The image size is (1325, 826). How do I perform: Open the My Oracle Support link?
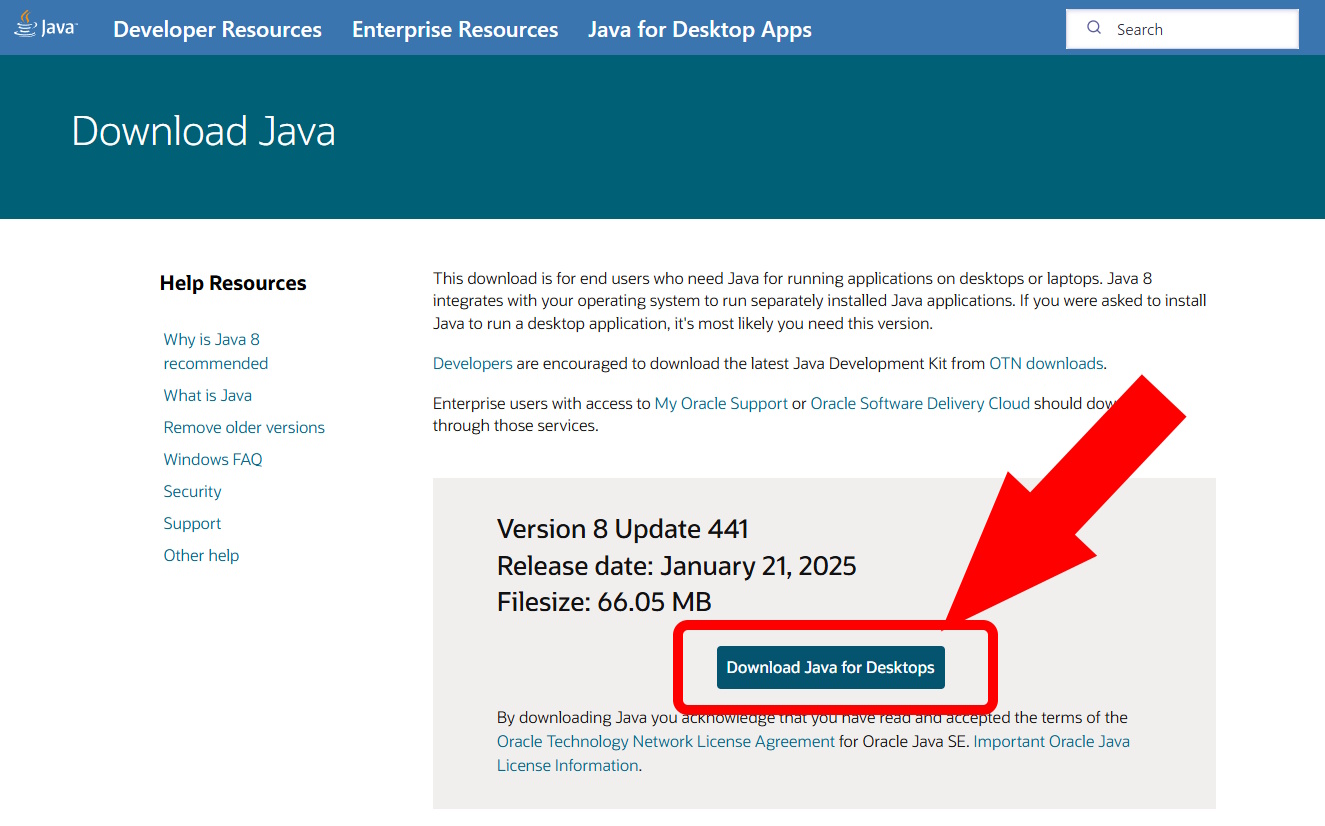(721, 403)
